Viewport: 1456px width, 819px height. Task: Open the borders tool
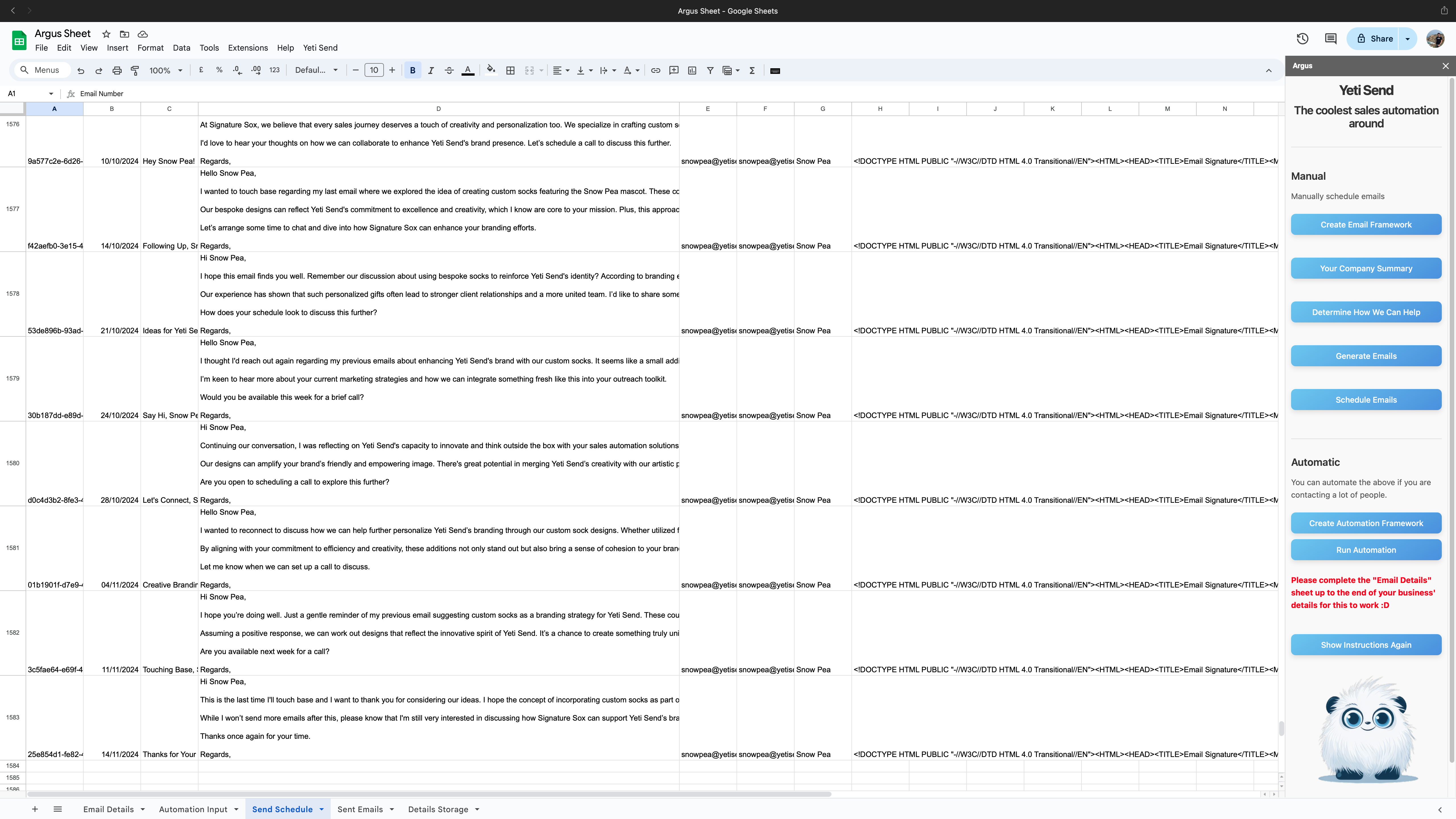(x=510, y=70)
